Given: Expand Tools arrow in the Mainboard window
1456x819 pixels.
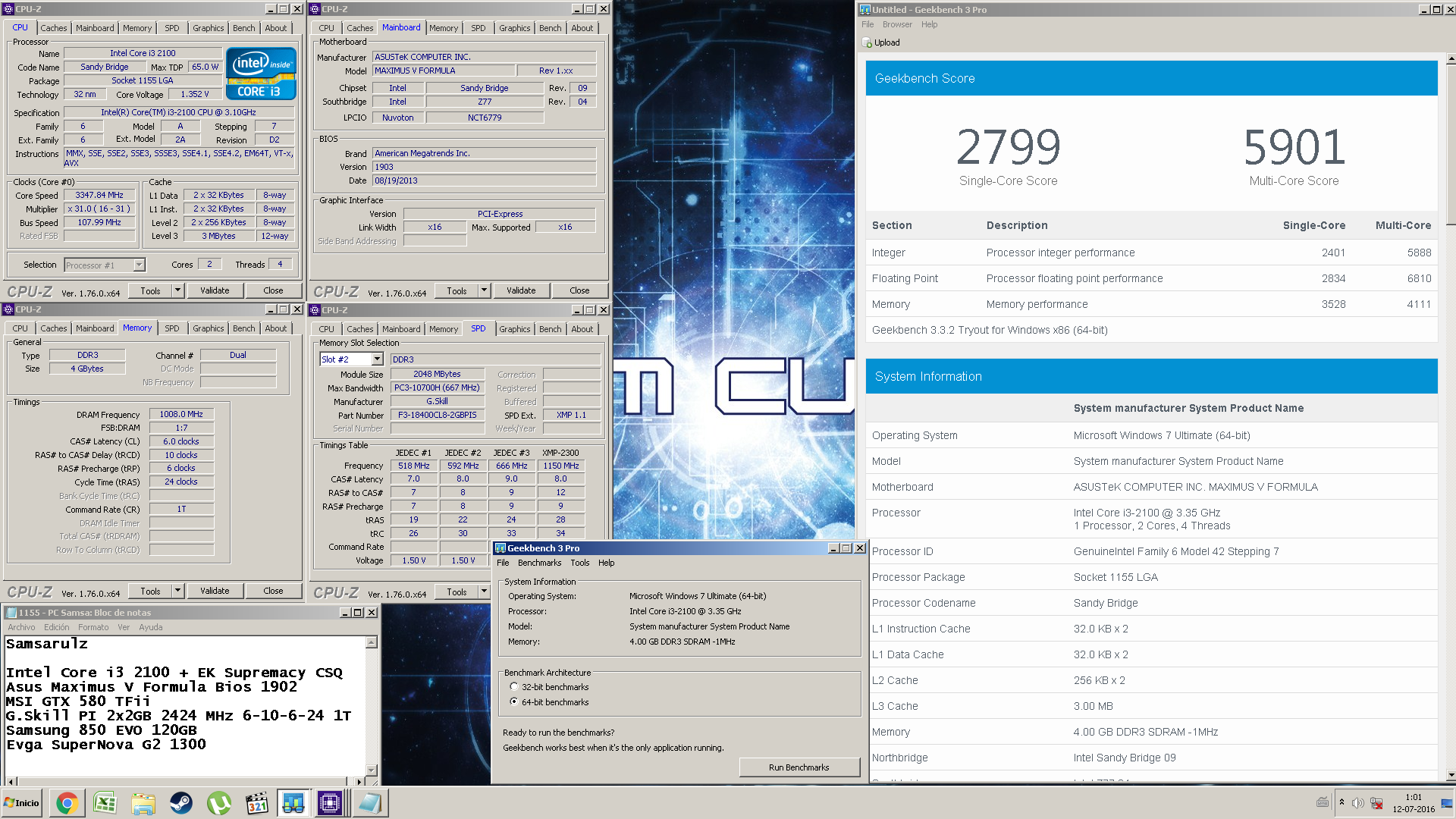Looking at the screenshot, I should point(485,290).
